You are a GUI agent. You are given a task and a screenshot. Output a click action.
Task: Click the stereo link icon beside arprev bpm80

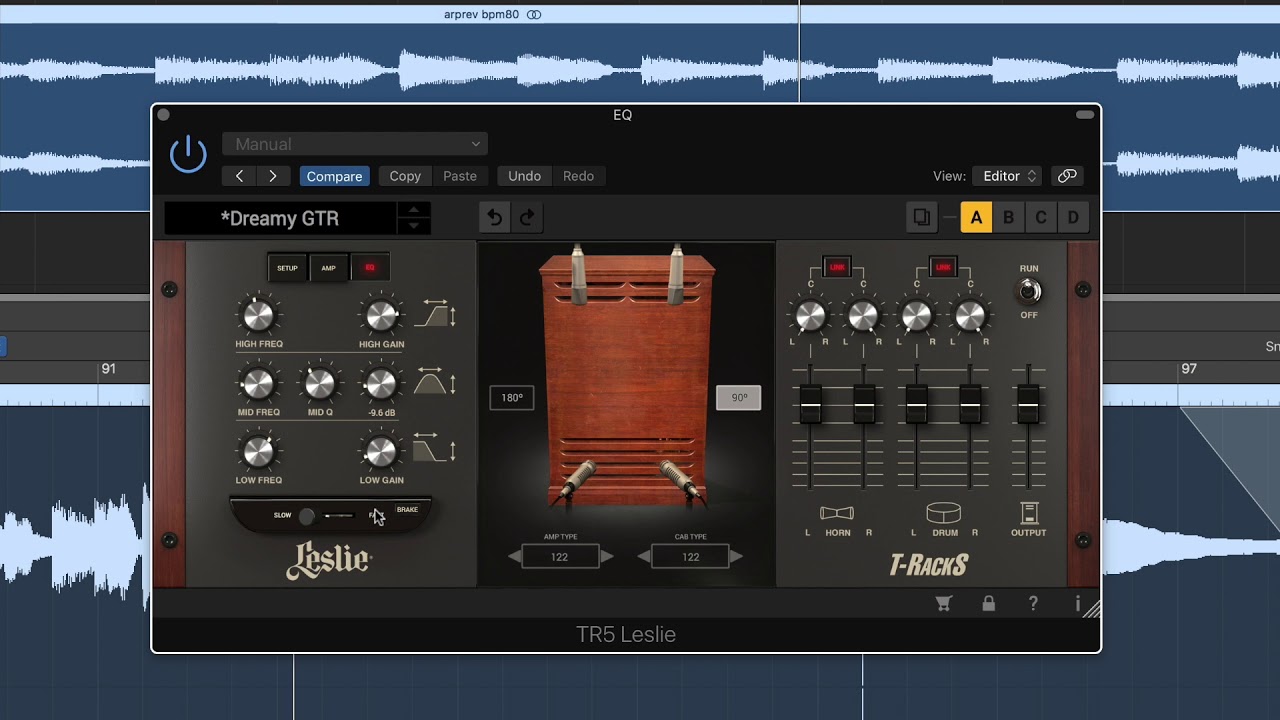point(534,15)
